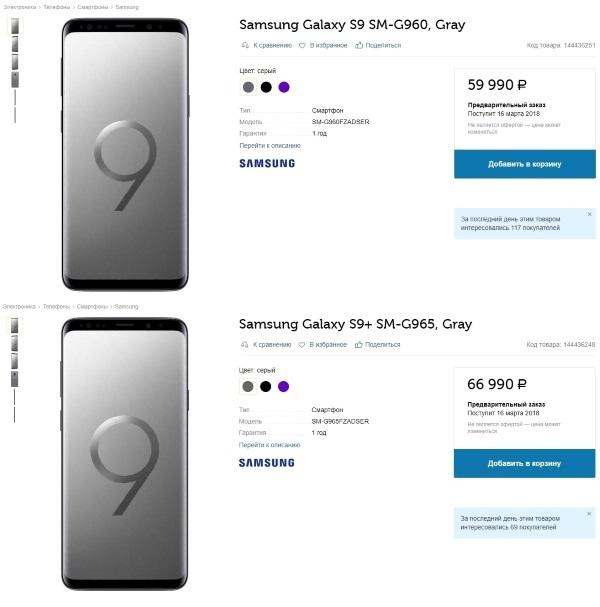Click the Samsung brand logo under Galaxy S9 specs
Viewport: 600px width, 607px height.
pyautogui.click(x=267, y=163)
